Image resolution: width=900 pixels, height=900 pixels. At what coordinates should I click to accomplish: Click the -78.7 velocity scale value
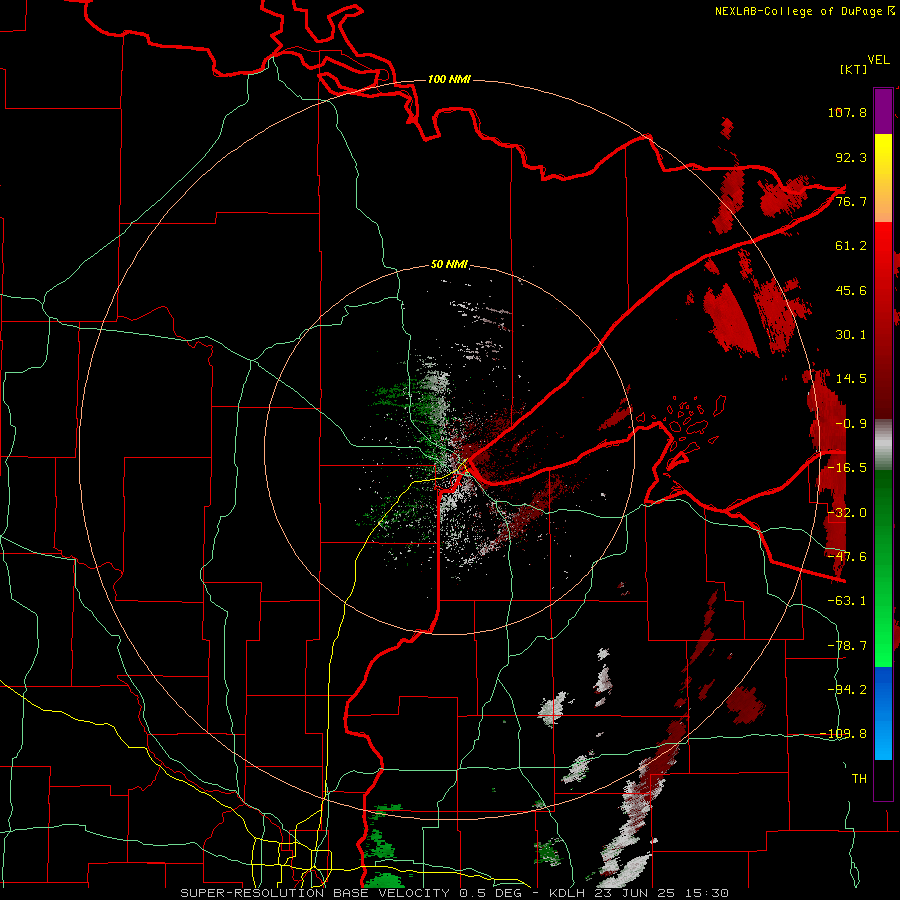pyautogui.click(x=847, y=646)
